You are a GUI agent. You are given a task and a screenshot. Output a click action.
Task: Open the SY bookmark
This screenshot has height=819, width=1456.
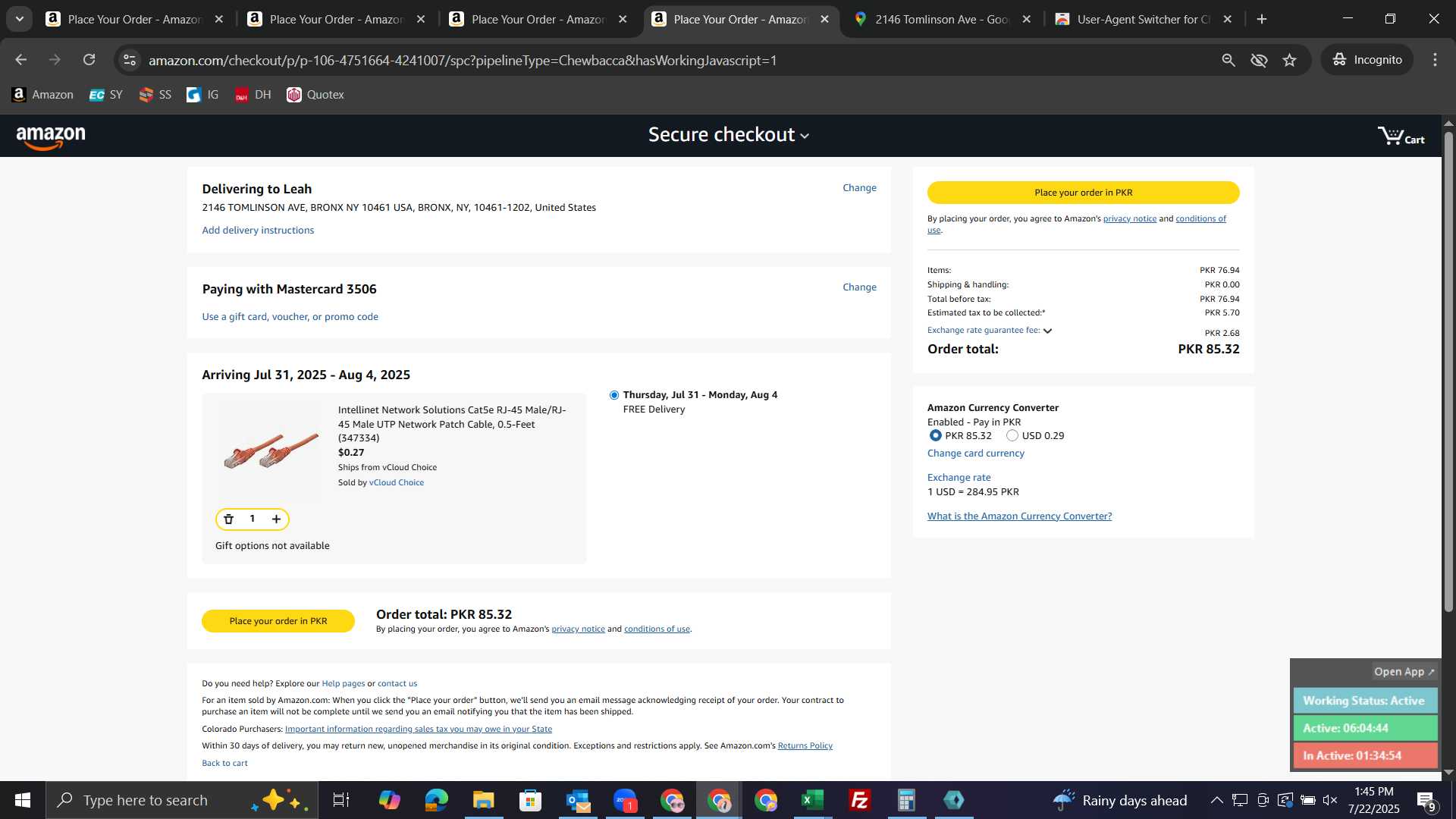[x=105, y=95]
